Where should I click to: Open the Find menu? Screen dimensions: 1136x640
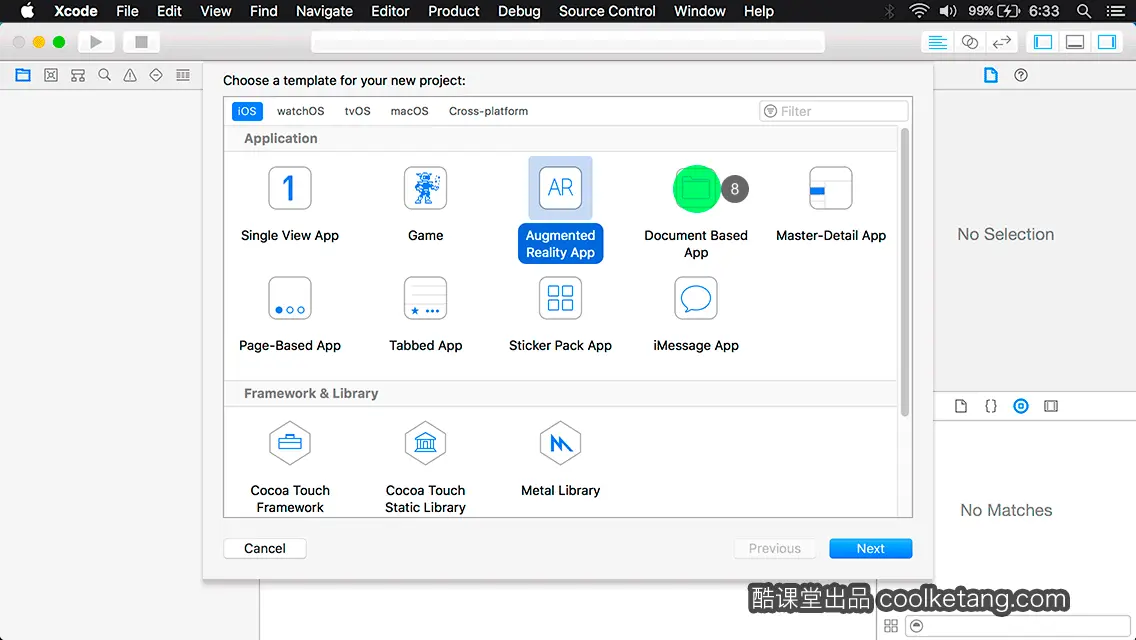pyautogui.click(x=264, y=11)
